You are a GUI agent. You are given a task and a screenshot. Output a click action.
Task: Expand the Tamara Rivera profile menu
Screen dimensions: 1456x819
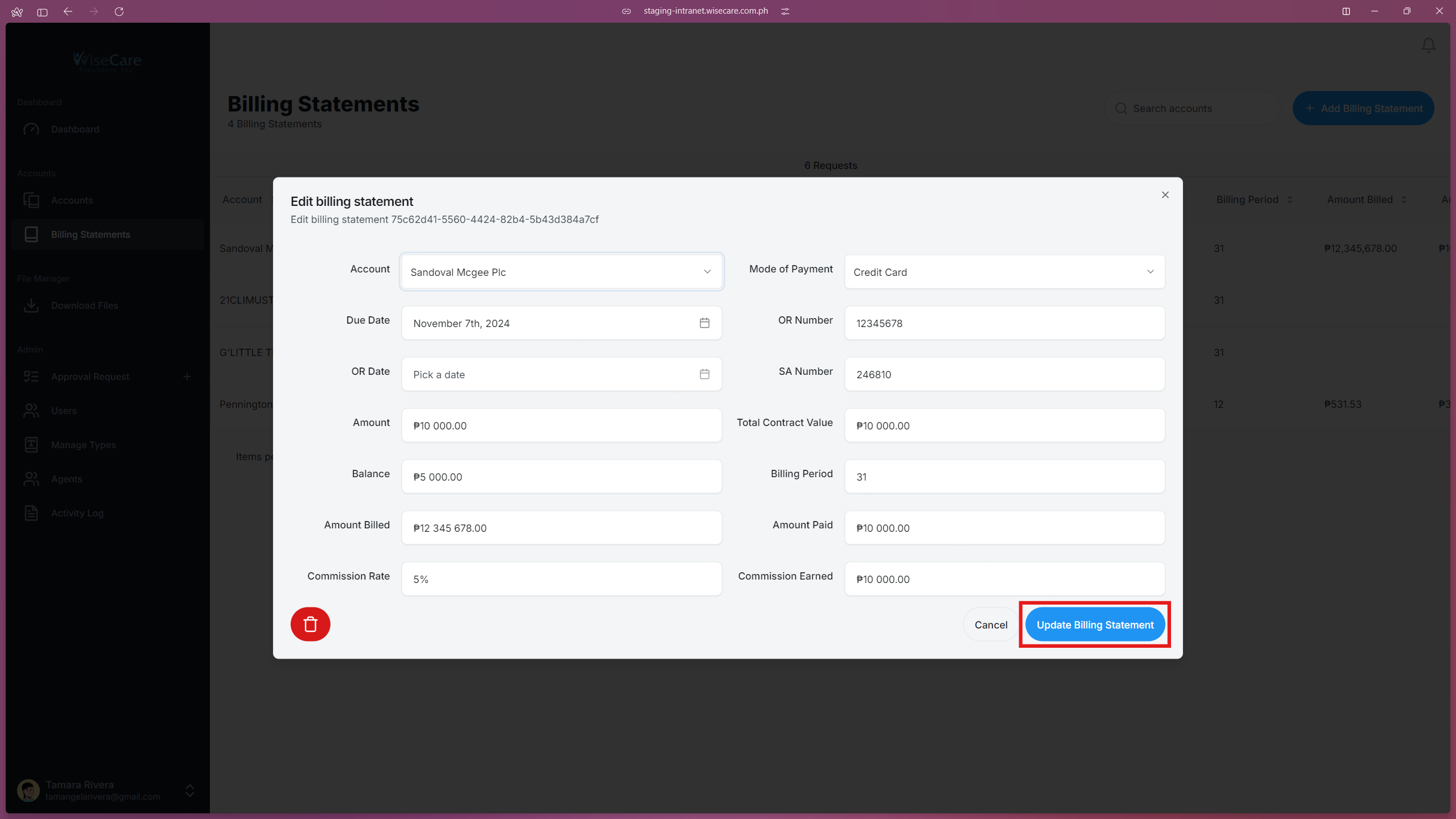click(x=188, y=790)
